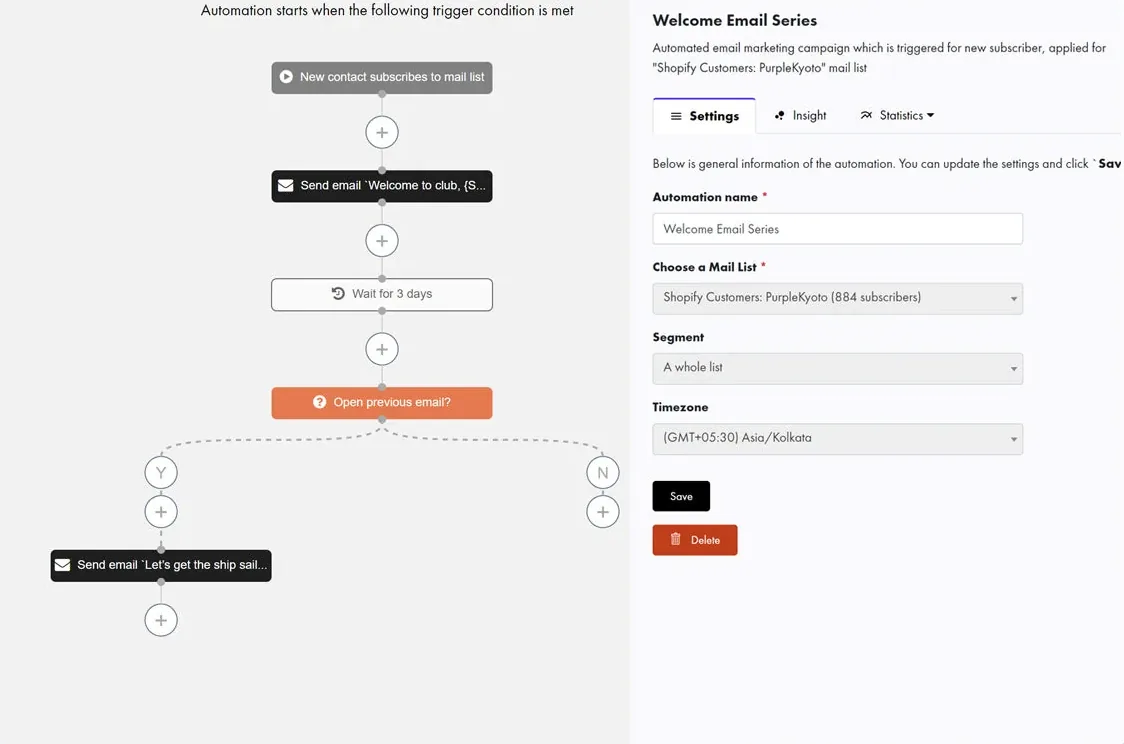This screenshot has height=744, width=1124.
Task: Click the 'Below is general information' text
Action: click(x=886, y=164)
